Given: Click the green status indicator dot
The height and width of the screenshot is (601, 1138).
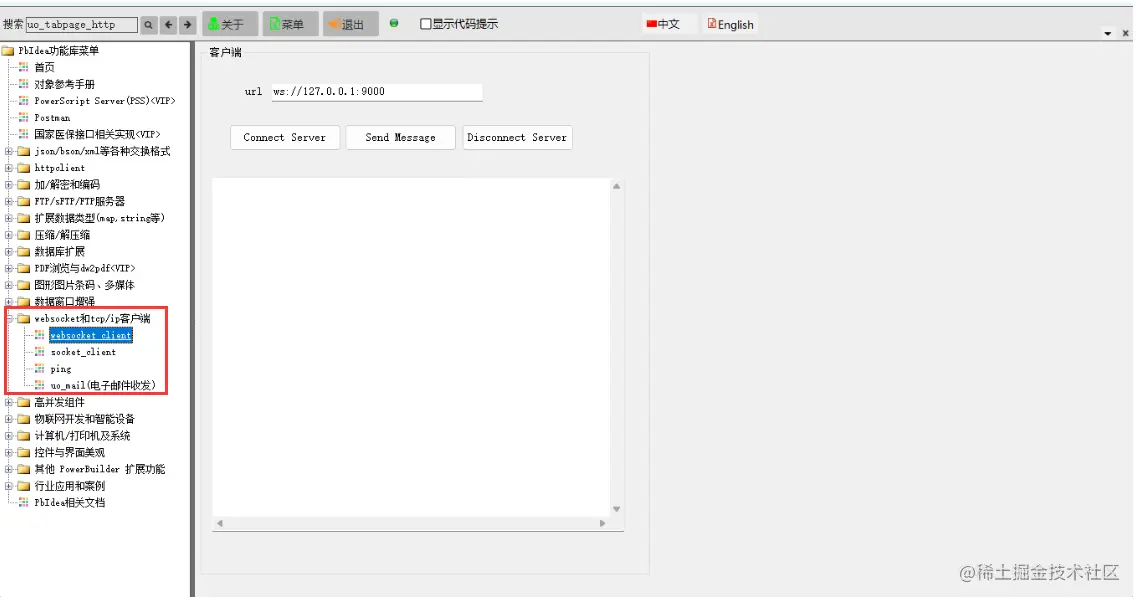Looking at the screenshot, I should pyautogui.click(x=393, y=24).
